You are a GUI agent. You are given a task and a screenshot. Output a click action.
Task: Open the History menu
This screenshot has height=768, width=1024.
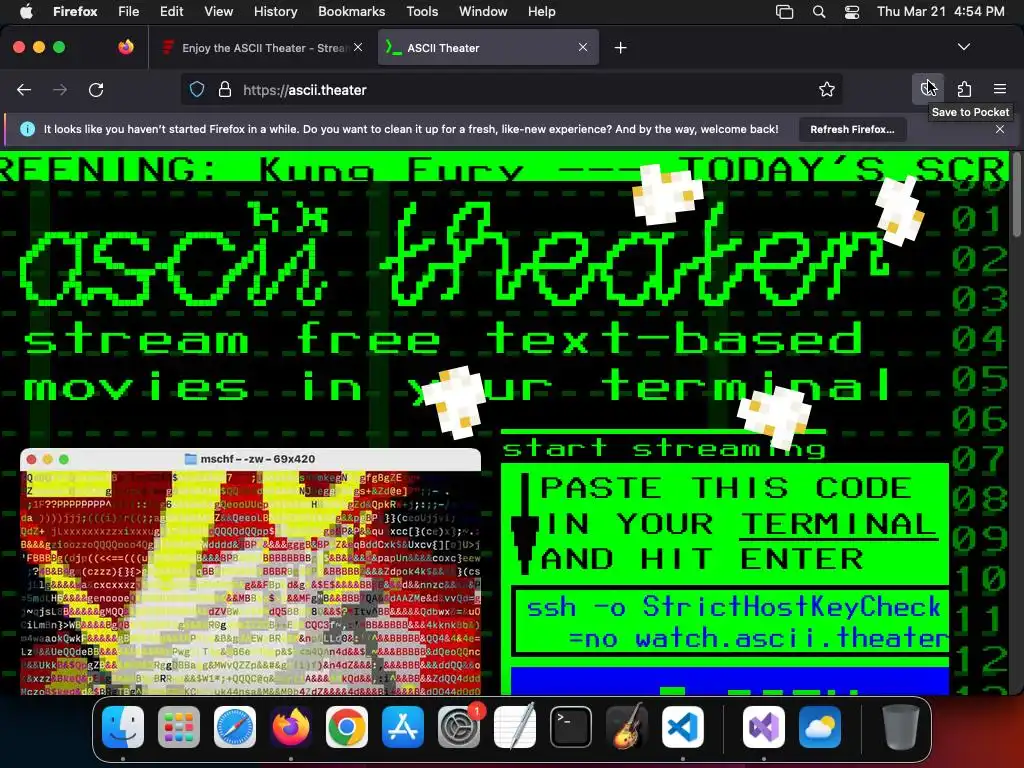click(x=276, y=11)
